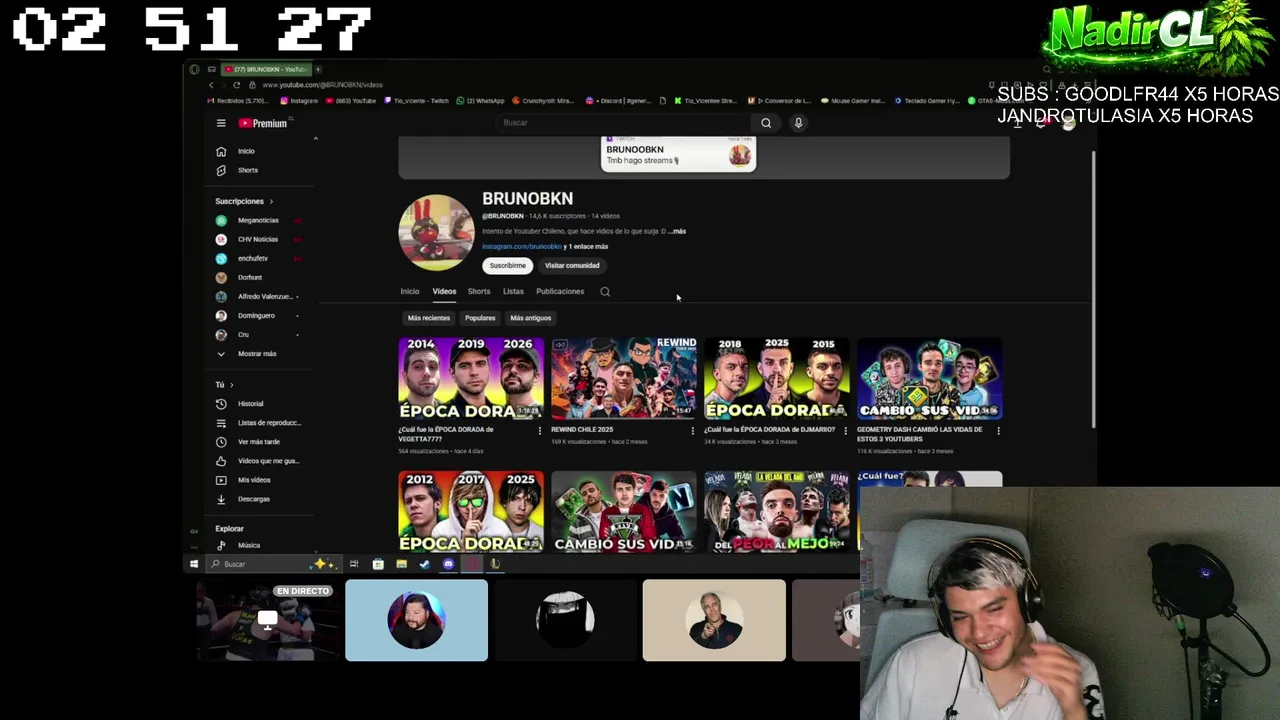Filter videos by Más antiguos
The height and width of the screenshot is (720, 1280).
pos(531,318)
